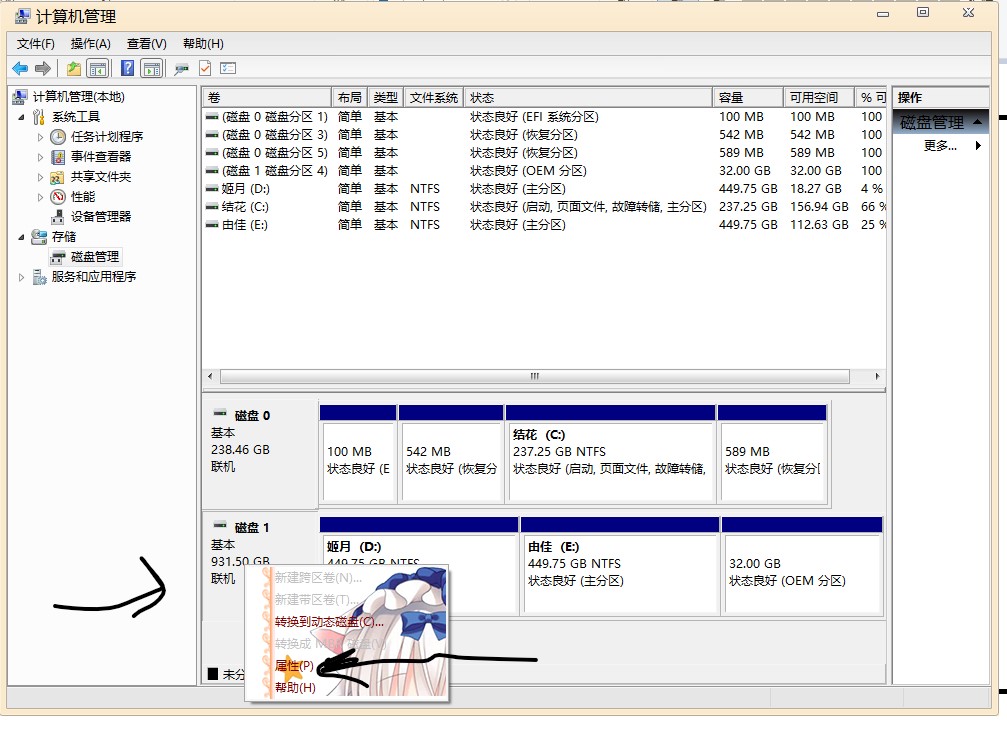Click the 事件查看器 icon
This screenshot has height=739, width=1007.
click(x=58, y=157)
